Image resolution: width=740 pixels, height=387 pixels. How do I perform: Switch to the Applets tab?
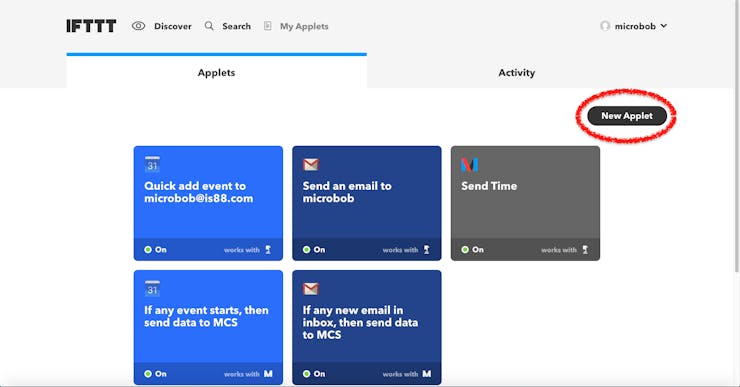[217, 72]
